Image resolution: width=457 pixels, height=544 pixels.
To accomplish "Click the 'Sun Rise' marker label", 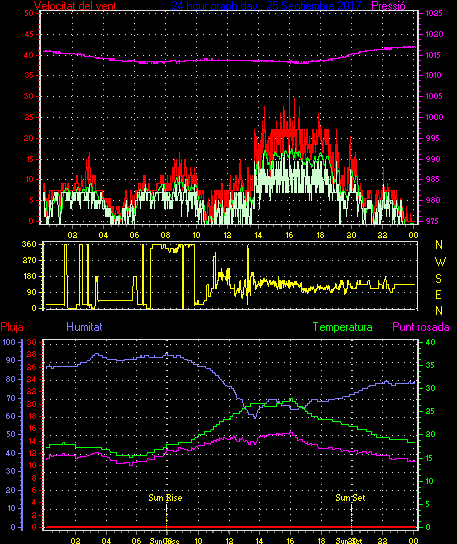I will tap(165, 498).
